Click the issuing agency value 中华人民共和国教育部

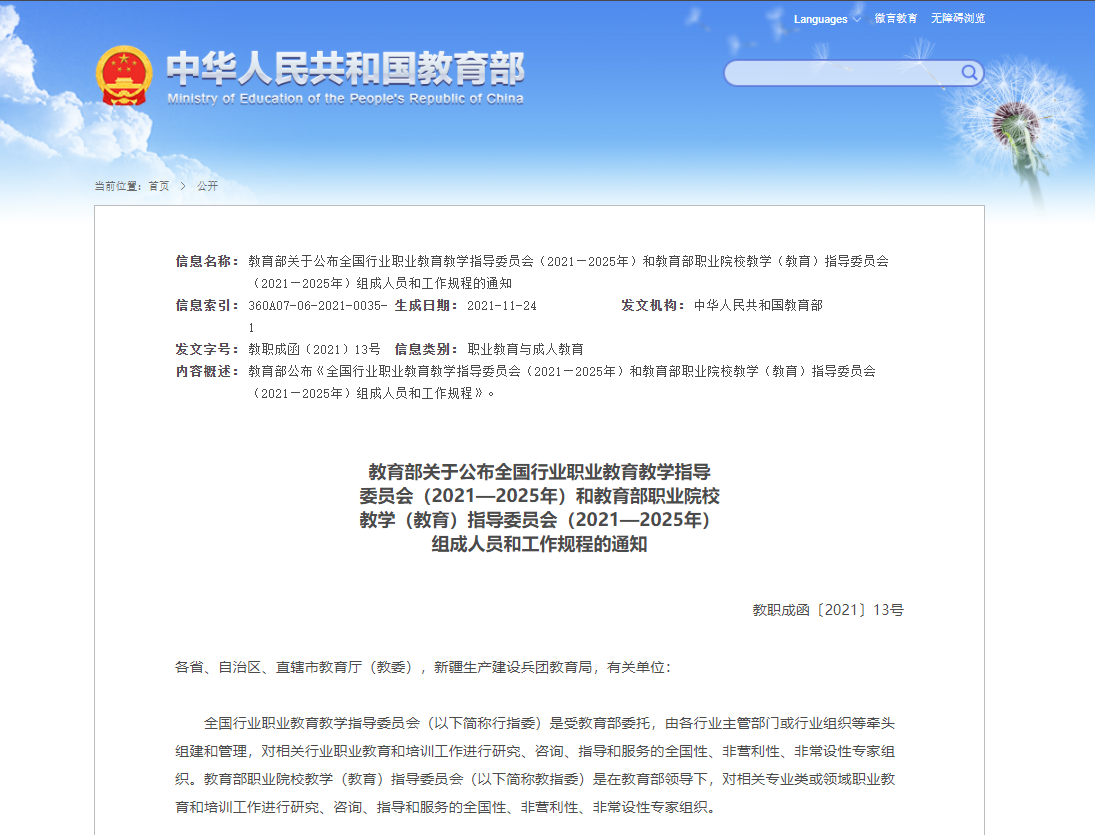[758, 305]
